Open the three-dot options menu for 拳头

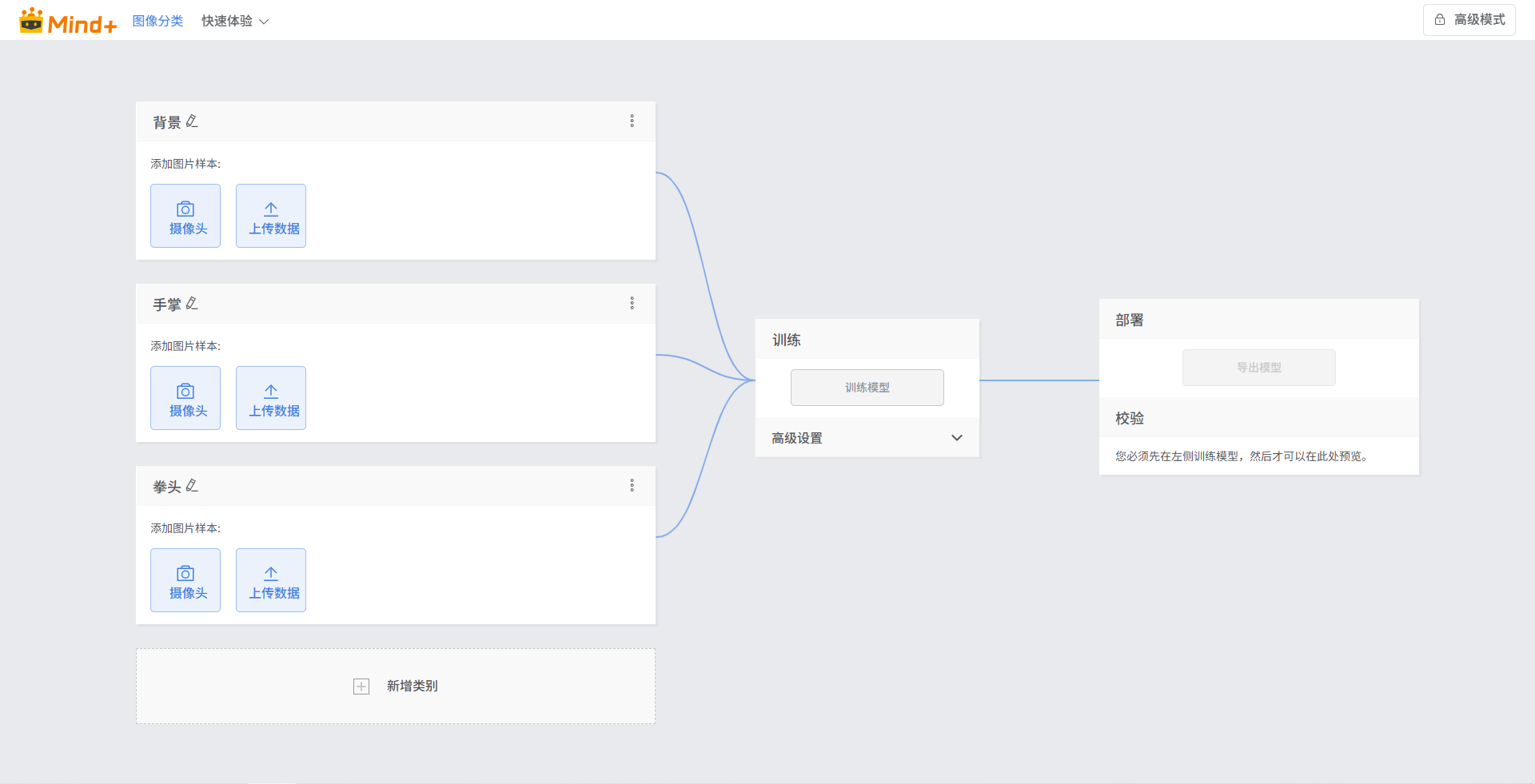click(632, 486)
